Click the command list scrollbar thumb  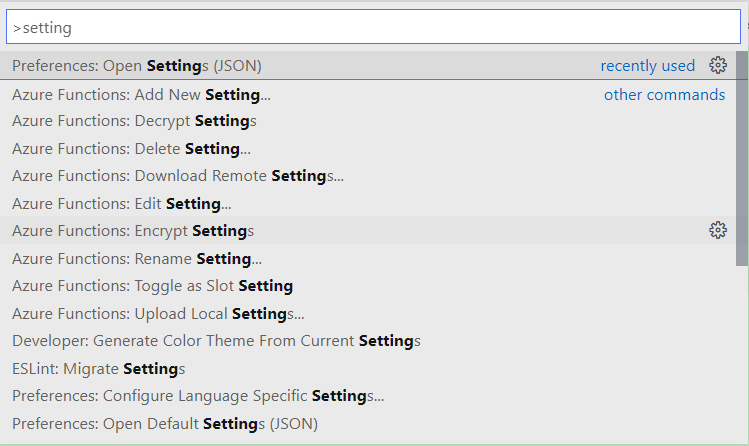point(742,159)
